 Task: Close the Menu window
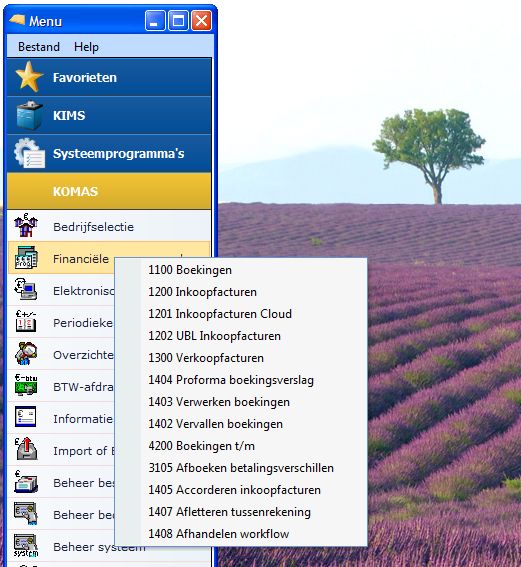[x=201, y=21]
